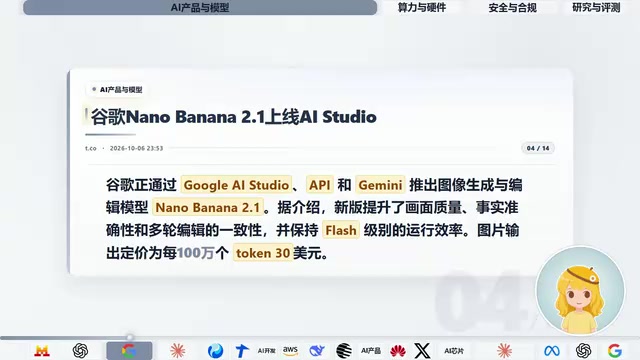Click the t.co source link
640x360 pixels.
coord(91,148)
